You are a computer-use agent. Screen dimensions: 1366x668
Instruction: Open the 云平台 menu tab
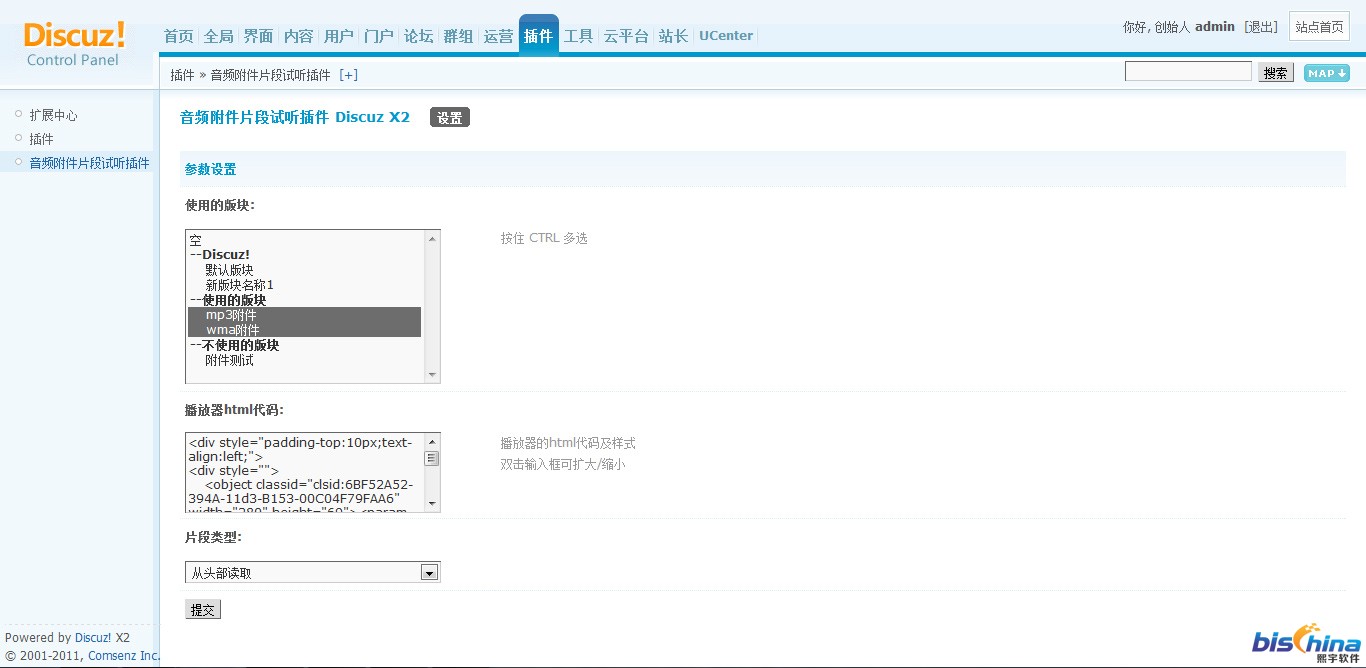pos(626,36)
